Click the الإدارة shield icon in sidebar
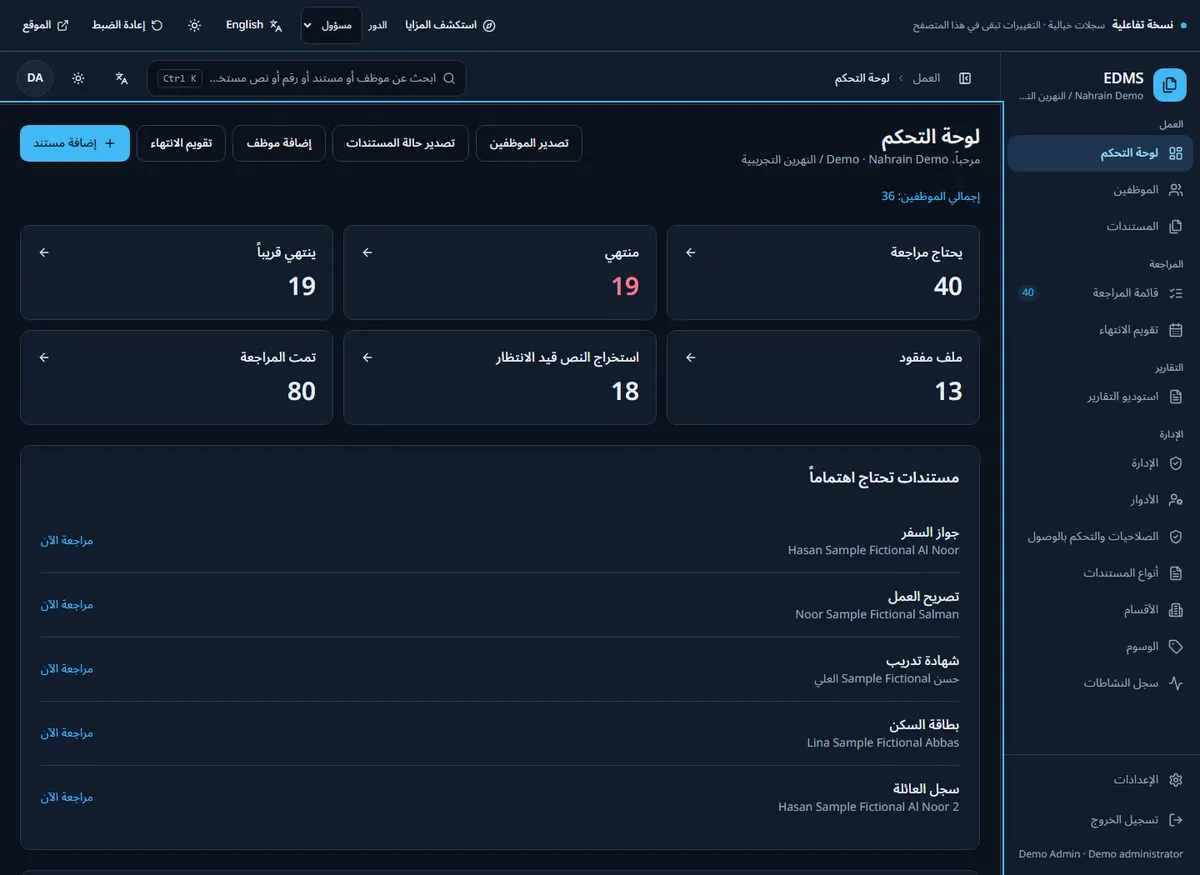1200x875 pixels. click(1176, 463)
